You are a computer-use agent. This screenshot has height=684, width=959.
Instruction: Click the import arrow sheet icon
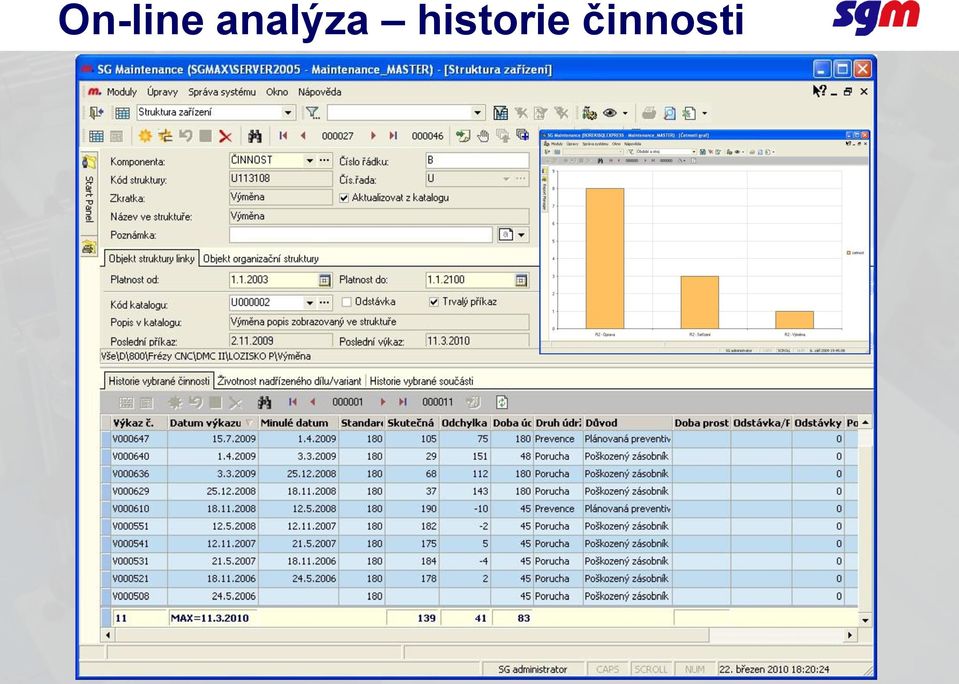coord(463,136)
